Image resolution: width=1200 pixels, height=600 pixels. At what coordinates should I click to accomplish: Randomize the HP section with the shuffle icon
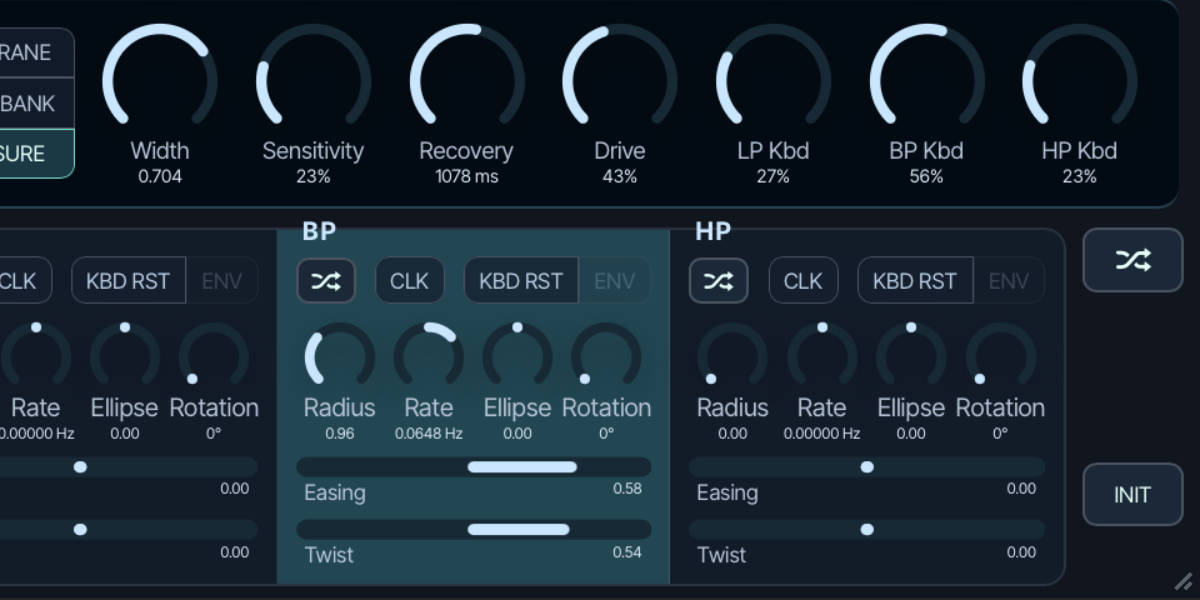tap(719, 281)
